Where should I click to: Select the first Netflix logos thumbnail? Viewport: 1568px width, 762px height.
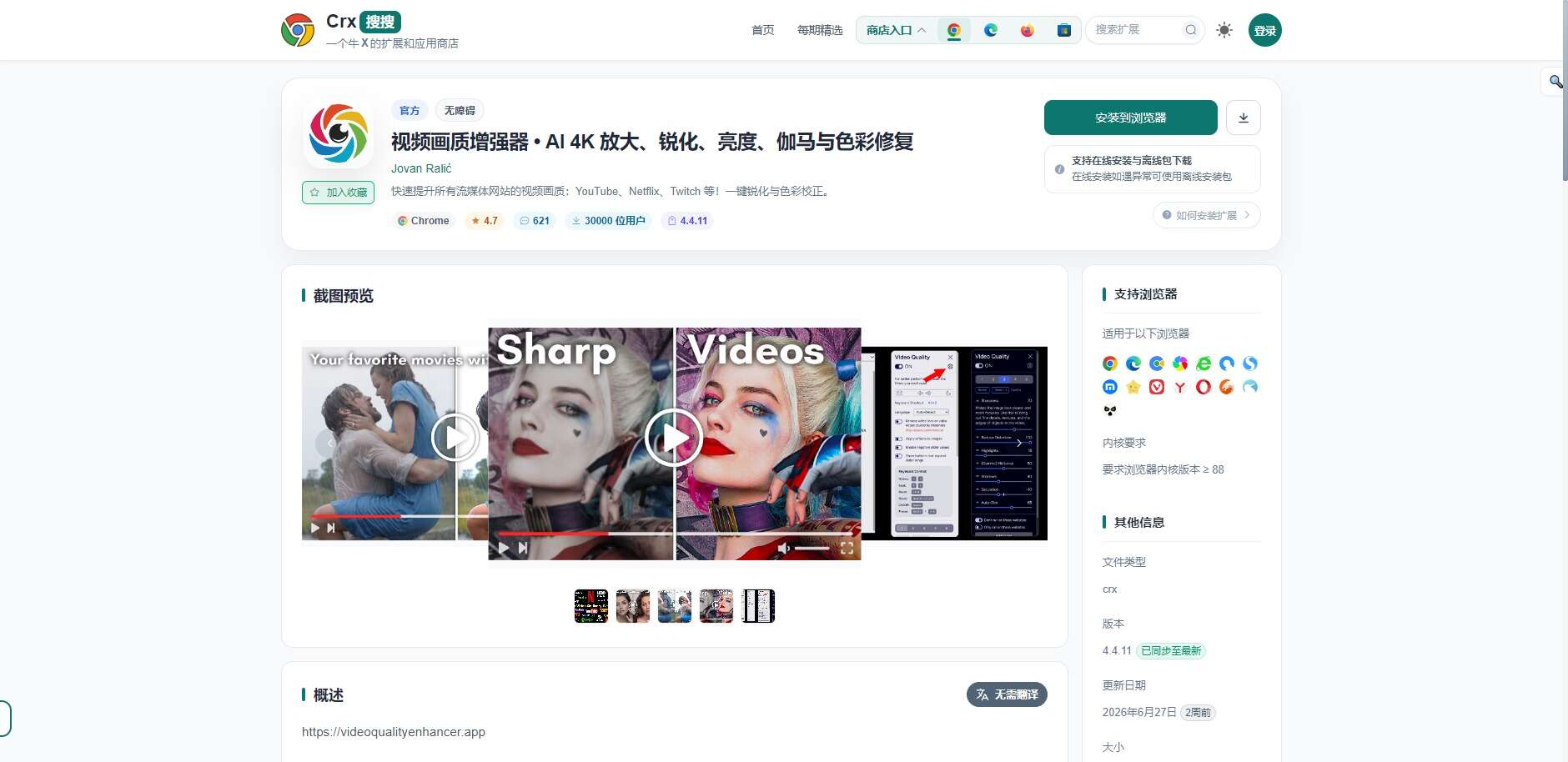pyautogui.click(x=591, y=606)
